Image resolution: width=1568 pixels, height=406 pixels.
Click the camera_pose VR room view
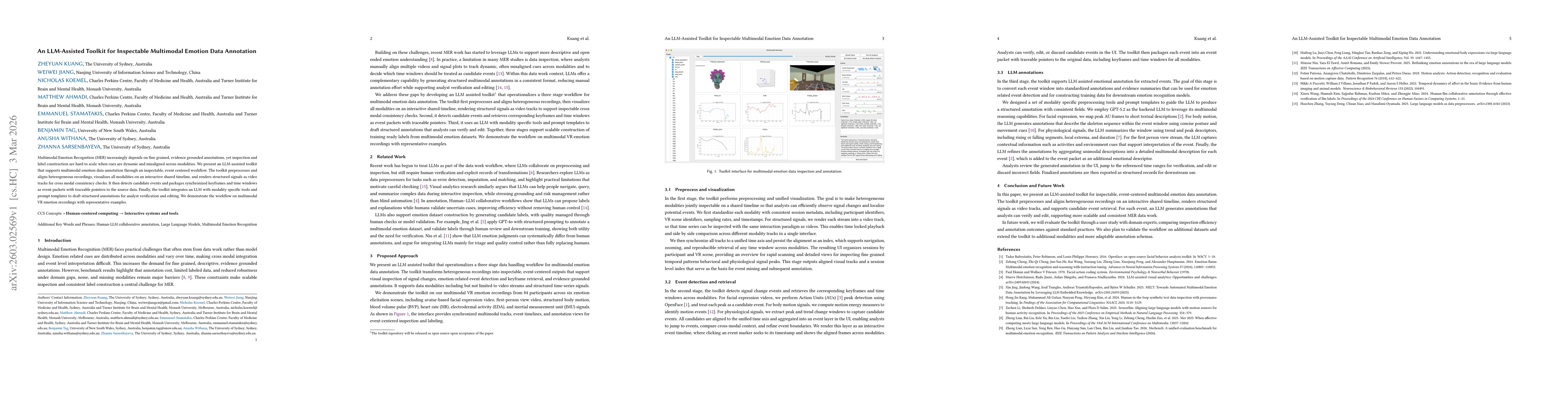click(813, 78)
